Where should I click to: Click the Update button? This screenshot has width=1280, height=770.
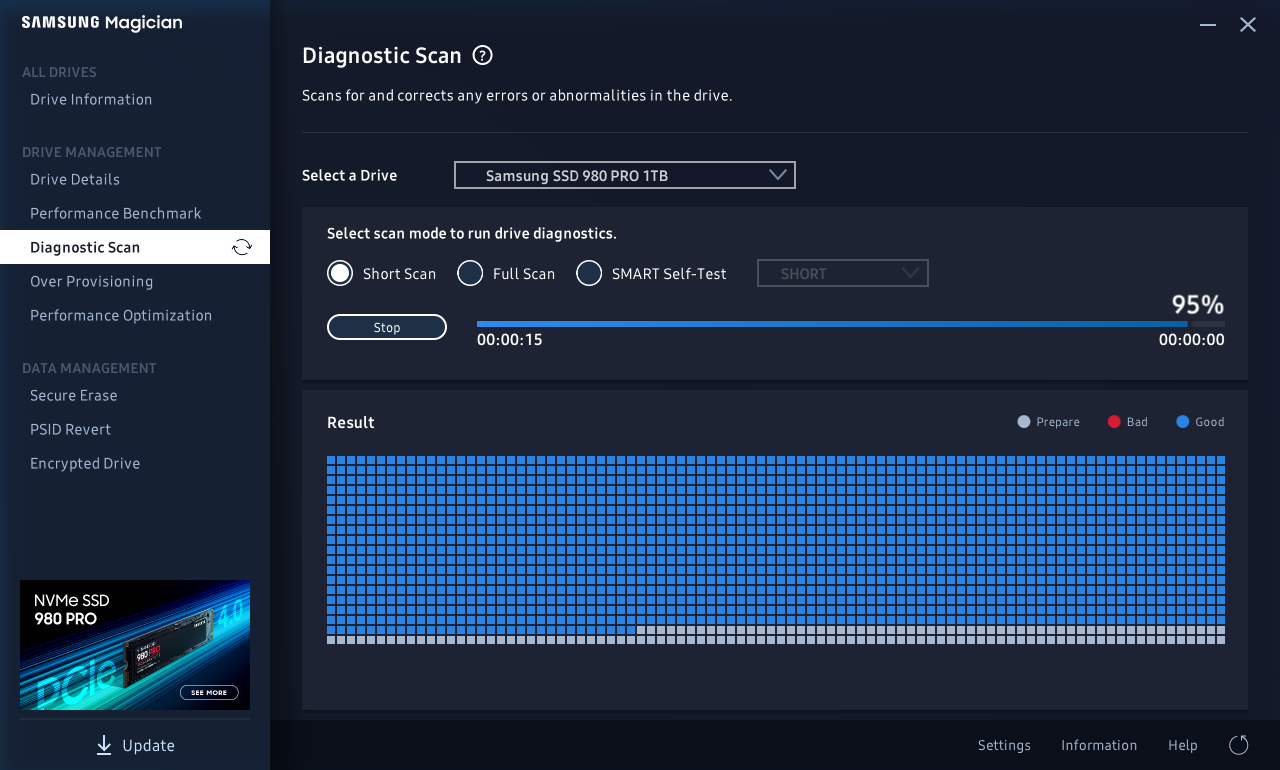(135, 745)
